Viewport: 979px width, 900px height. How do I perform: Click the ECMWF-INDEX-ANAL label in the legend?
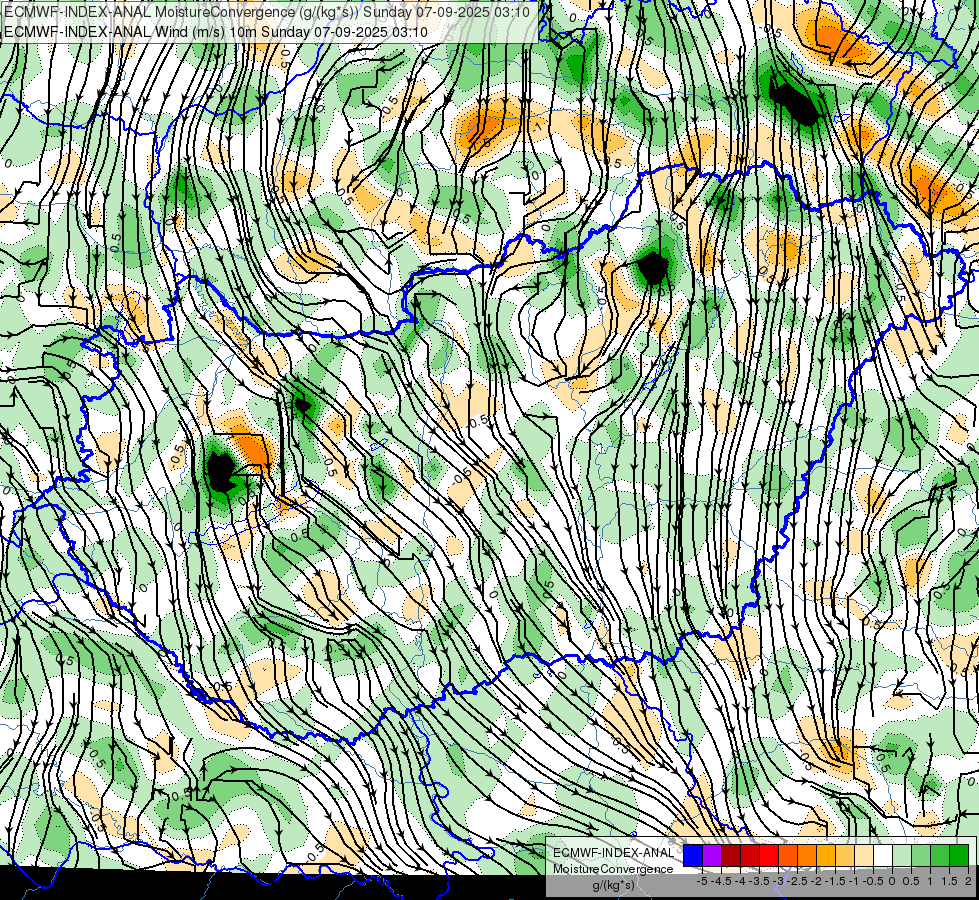click(x=614, y=853)
